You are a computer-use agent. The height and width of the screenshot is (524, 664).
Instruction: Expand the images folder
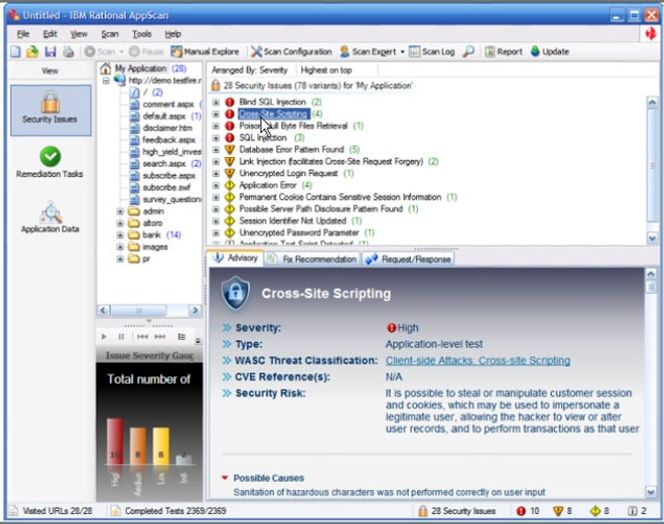click(x=120, y=247)
